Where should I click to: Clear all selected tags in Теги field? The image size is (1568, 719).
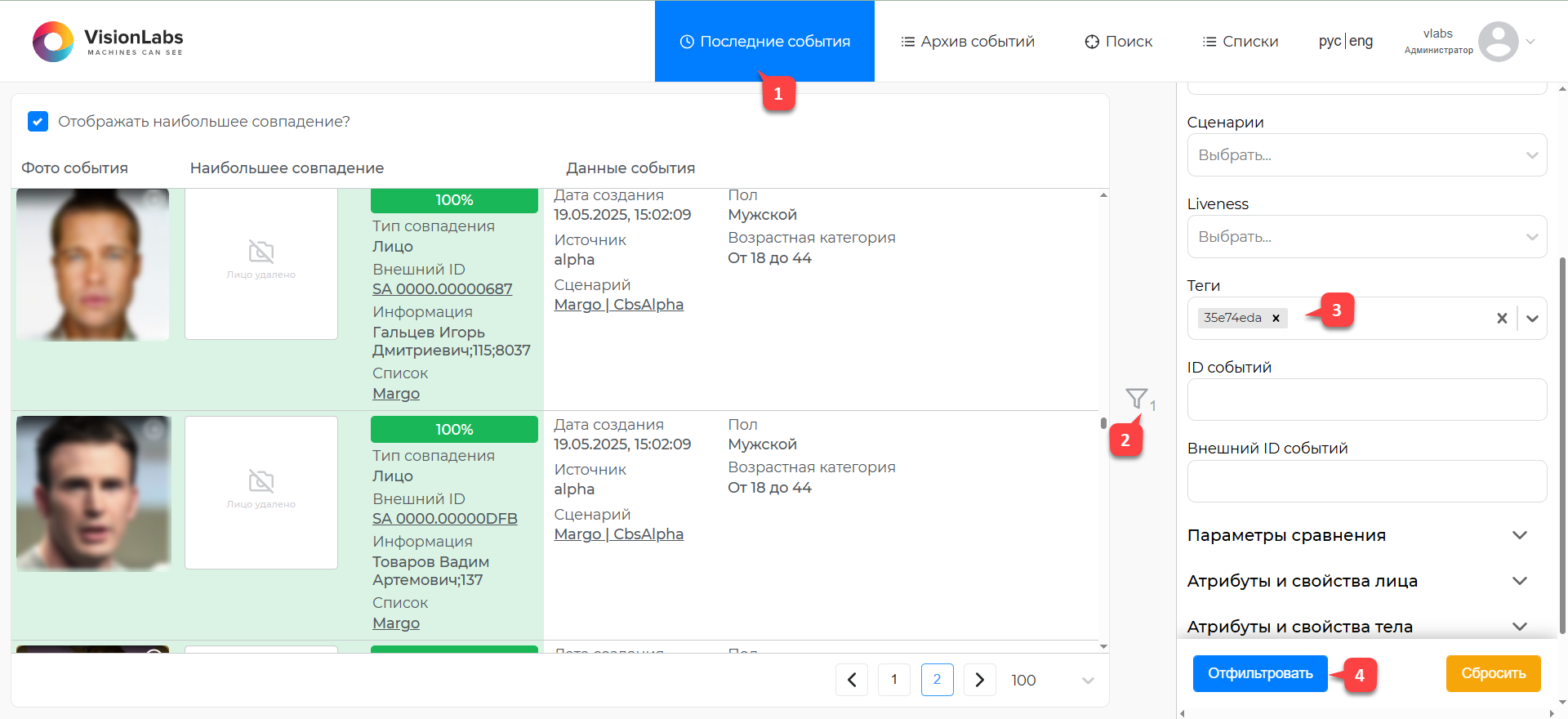[1501, 319]
